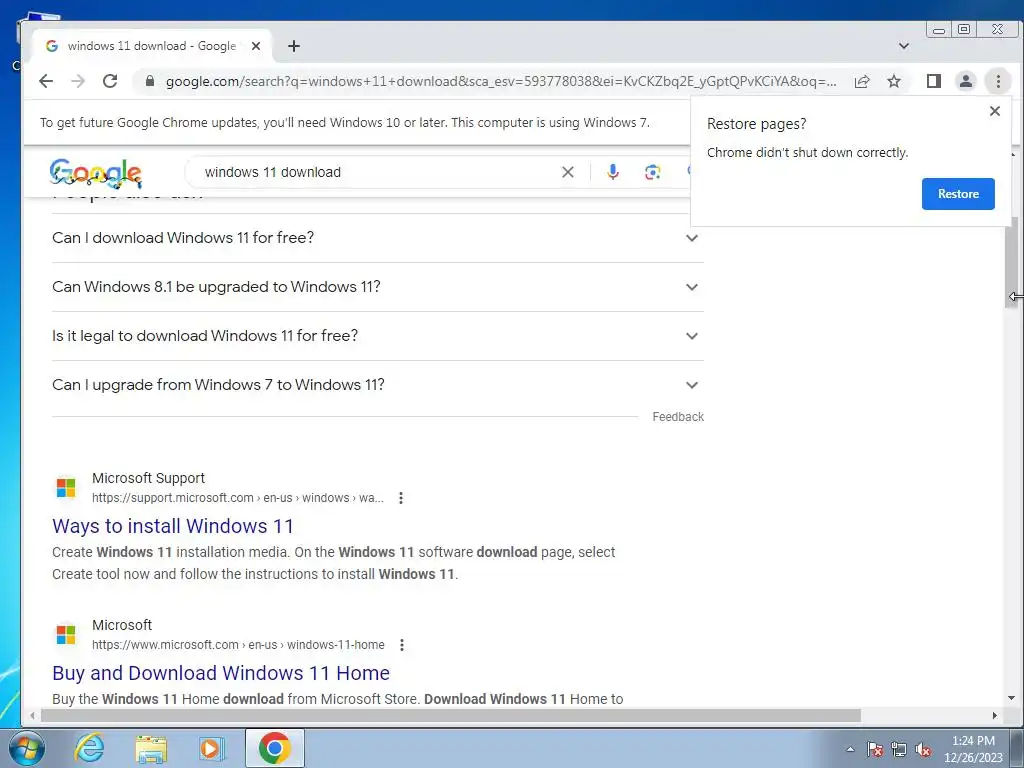Image resolution: width=1024 pixels, height=768 pixels.
Task: Open Chrome side panel
Action: click(934, 81)
